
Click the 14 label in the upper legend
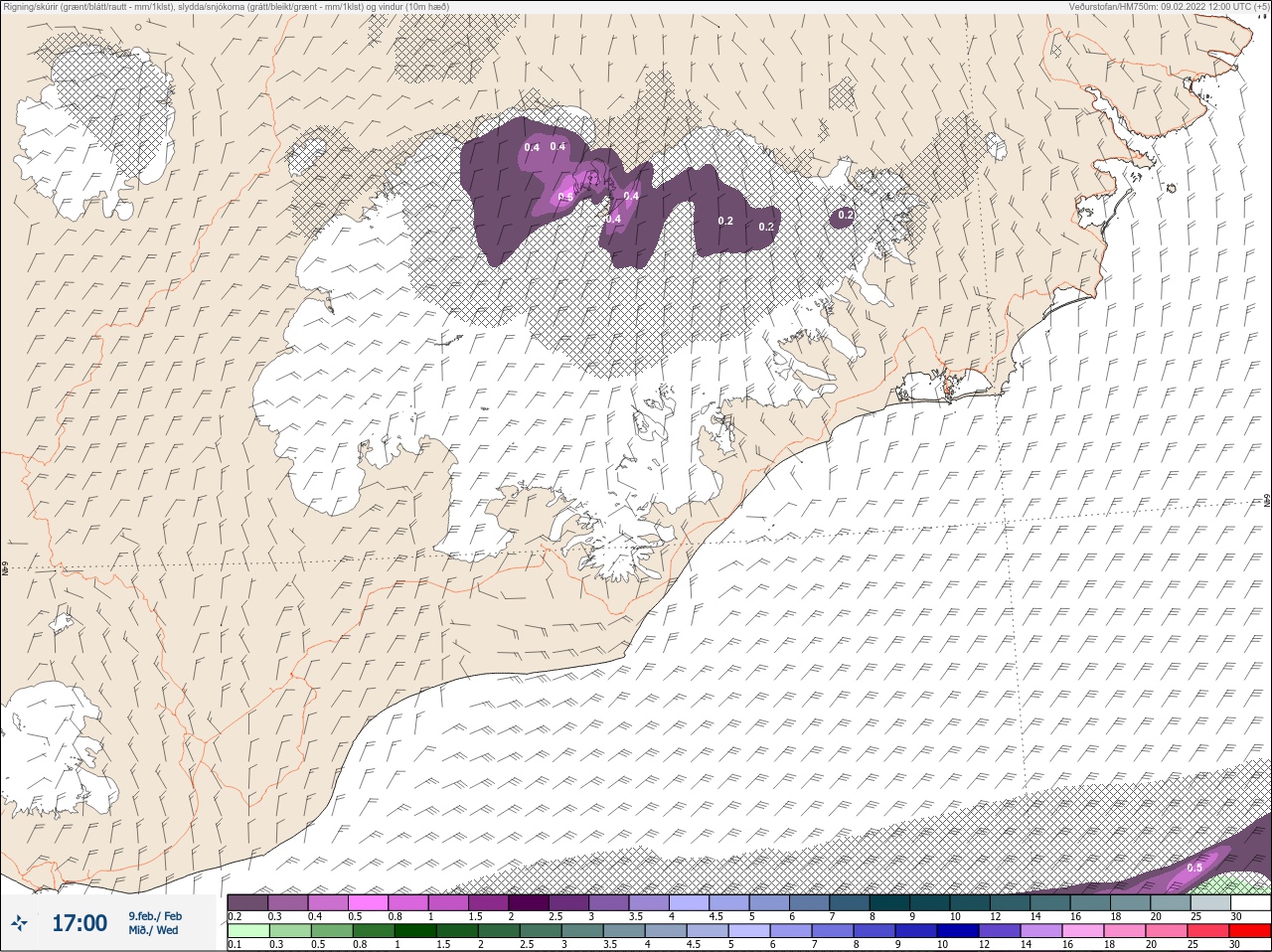click(1035, 916)
